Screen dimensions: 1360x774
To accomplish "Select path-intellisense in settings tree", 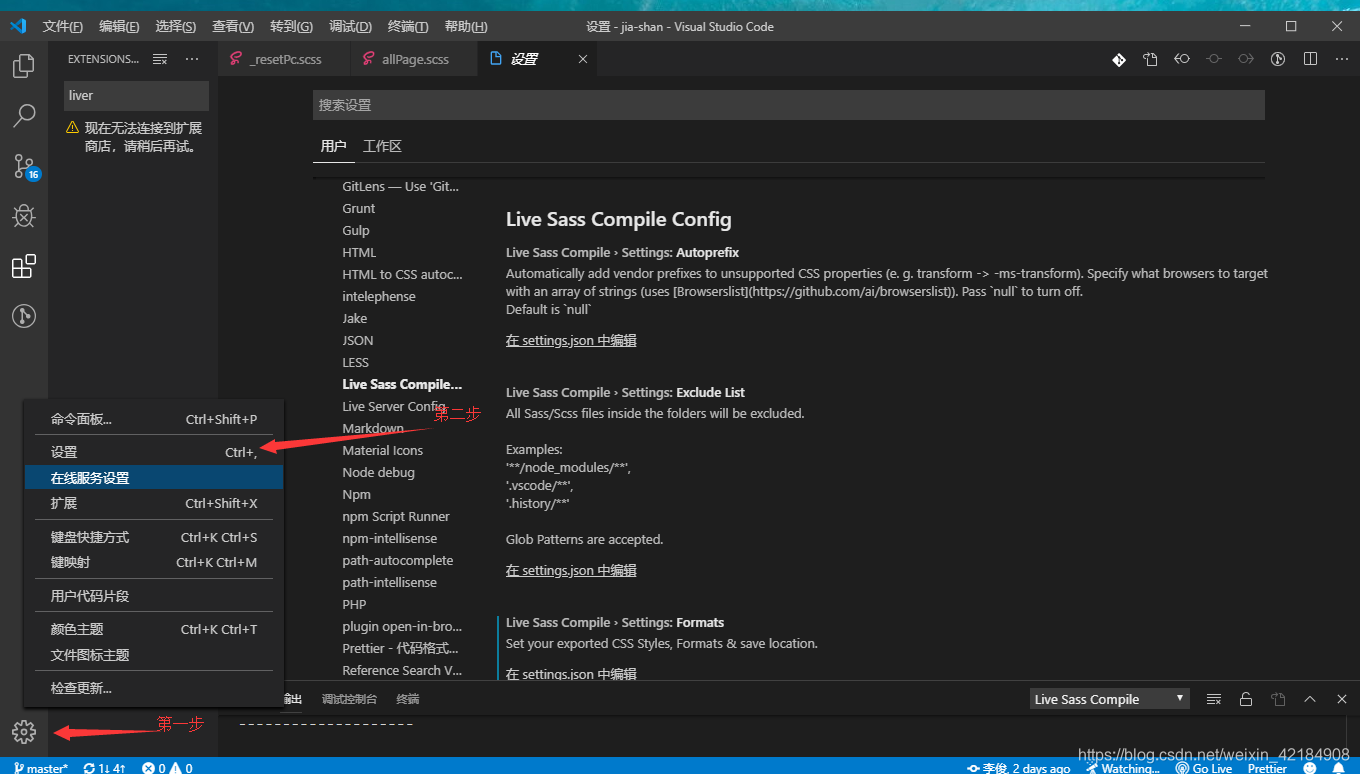I will tap(389, 582).
